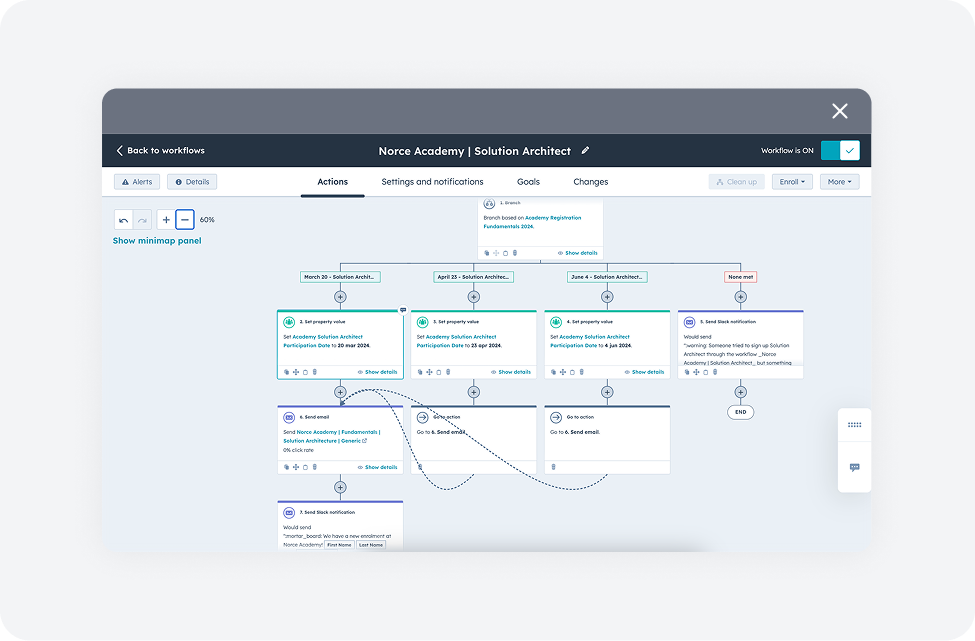The image size is (975, 641).
Task: Turn off the Workflow is ON switch
Action: click(x=840, y=150)
